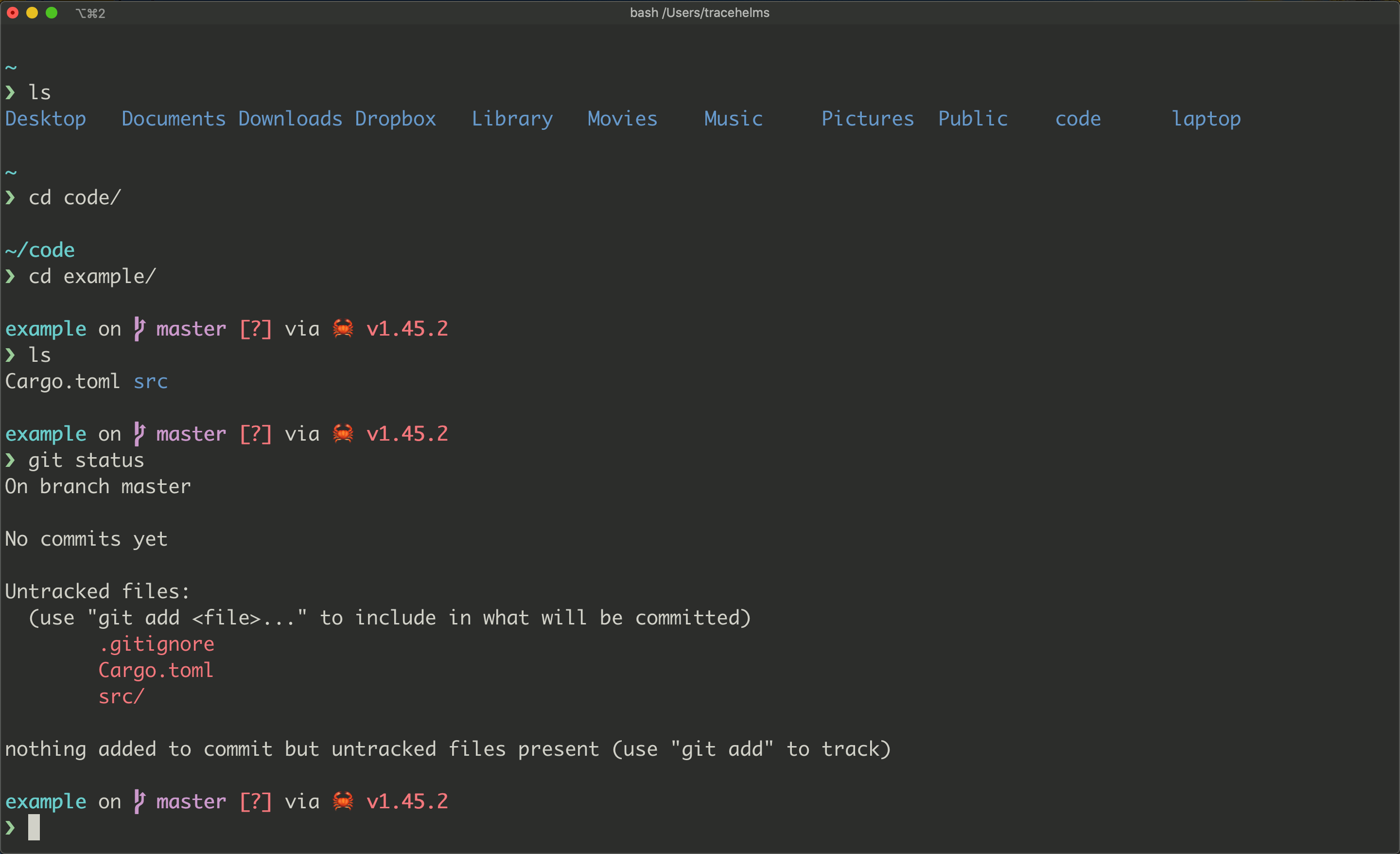This screenshot has height=854, width=1400.
Task: Click the block cursor at the prompt
Action: click(34, 827)
